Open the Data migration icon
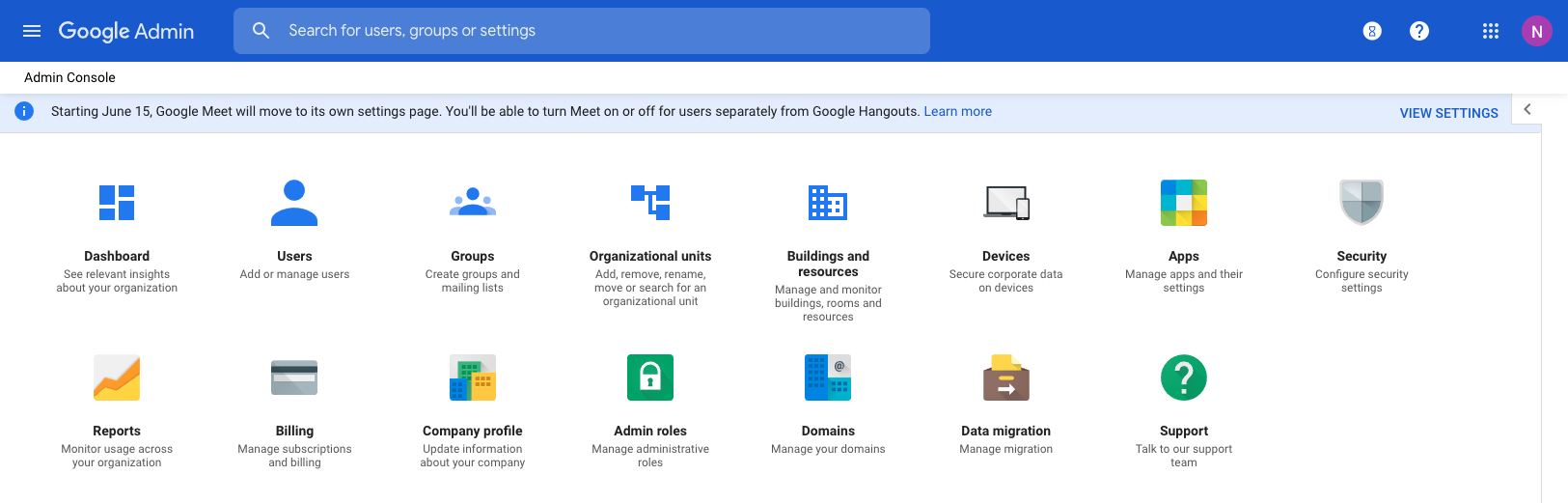 pos(1006,377)
